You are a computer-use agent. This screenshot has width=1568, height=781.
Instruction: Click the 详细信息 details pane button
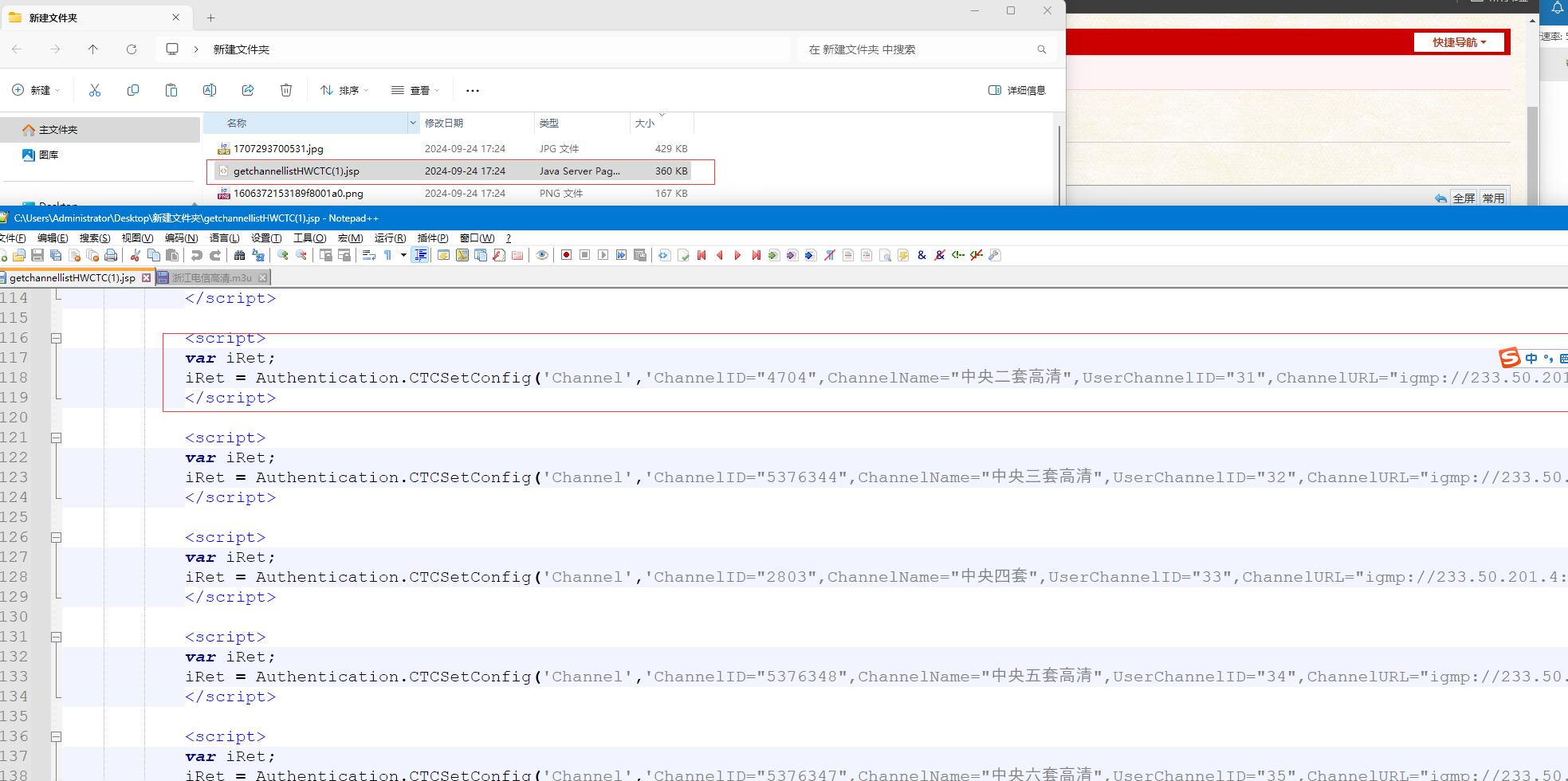[1017, 90]
